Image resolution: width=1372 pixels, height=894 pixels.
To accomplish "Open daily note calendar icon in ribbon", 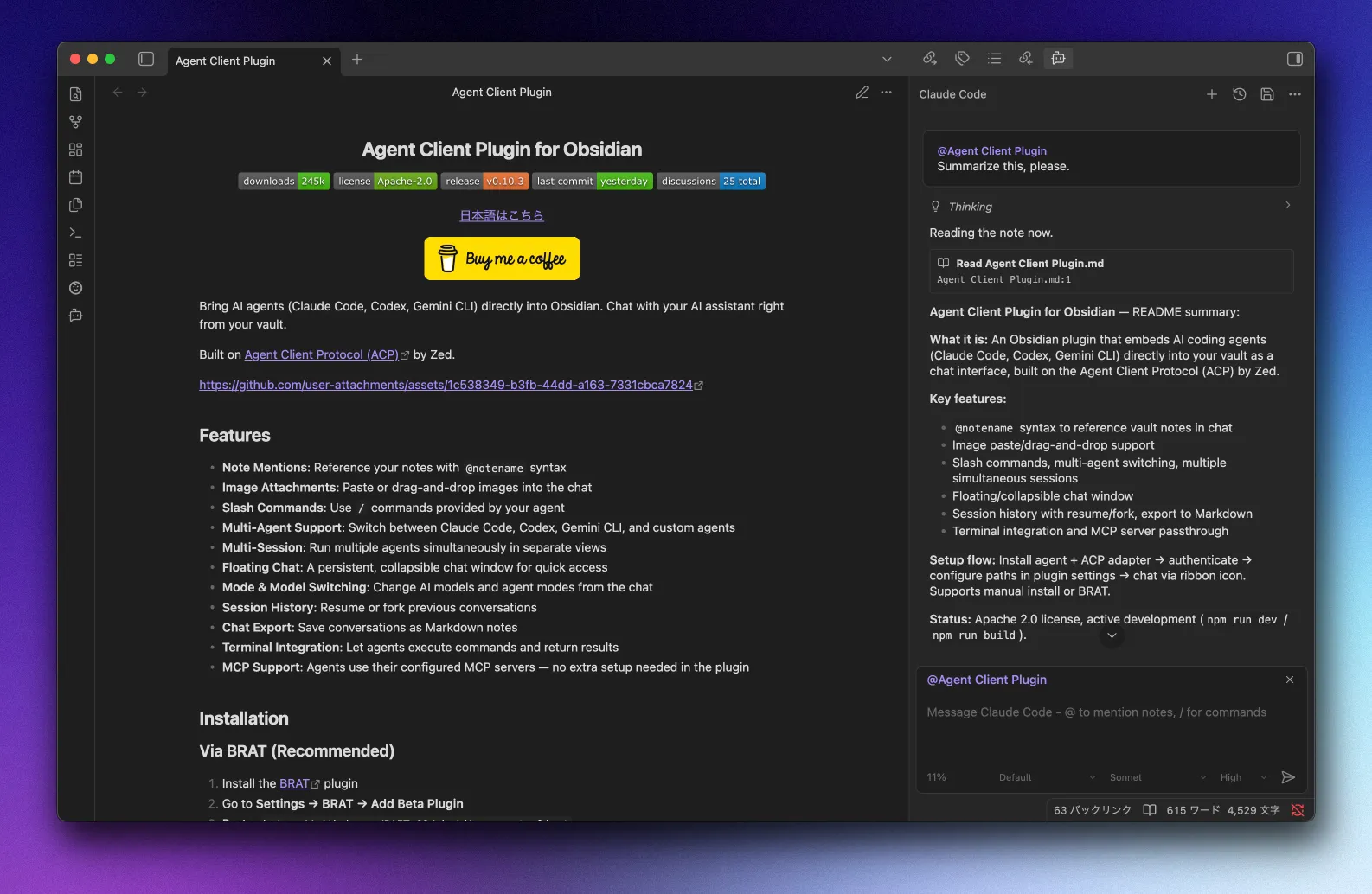I will tap(76, 177).
